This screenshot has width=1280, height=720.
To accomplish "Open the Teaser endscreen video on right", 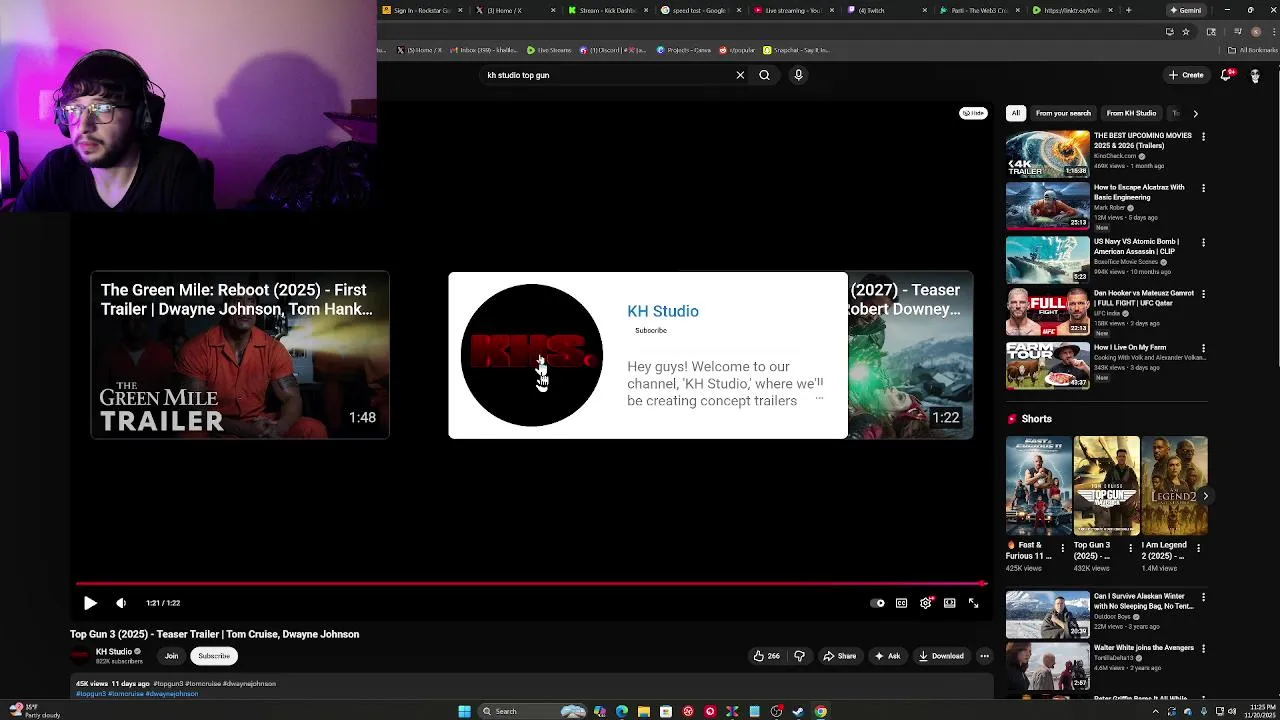I will [910, 355].
